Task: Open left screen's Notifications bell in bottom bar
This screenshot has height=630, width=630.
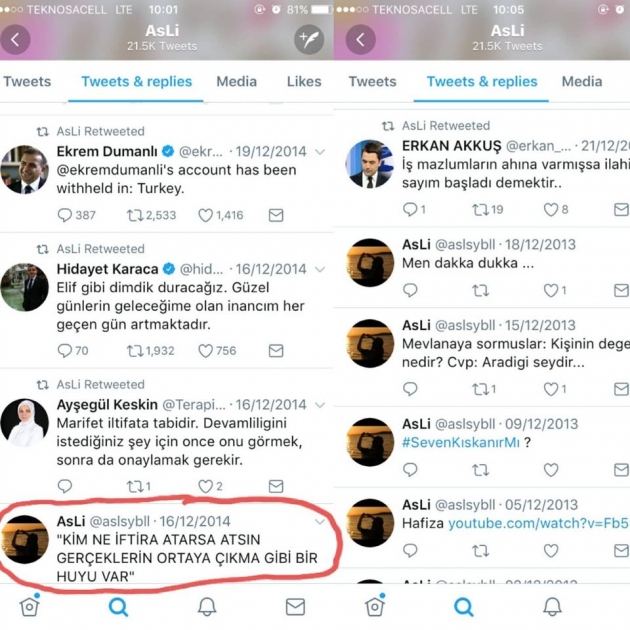Action: tap(207, 607)
